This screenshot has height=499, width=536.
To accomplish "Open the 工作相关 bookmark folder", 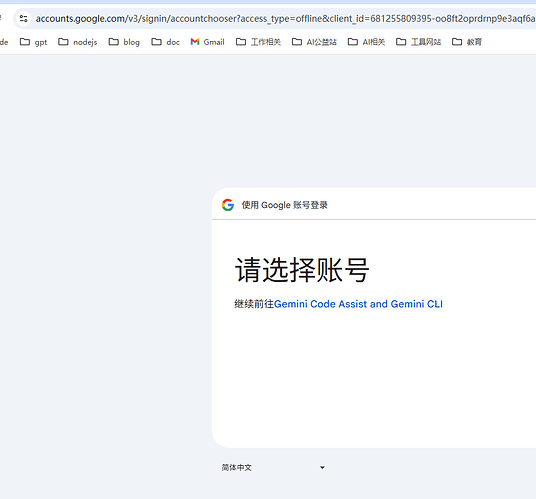I will (258, 42).
